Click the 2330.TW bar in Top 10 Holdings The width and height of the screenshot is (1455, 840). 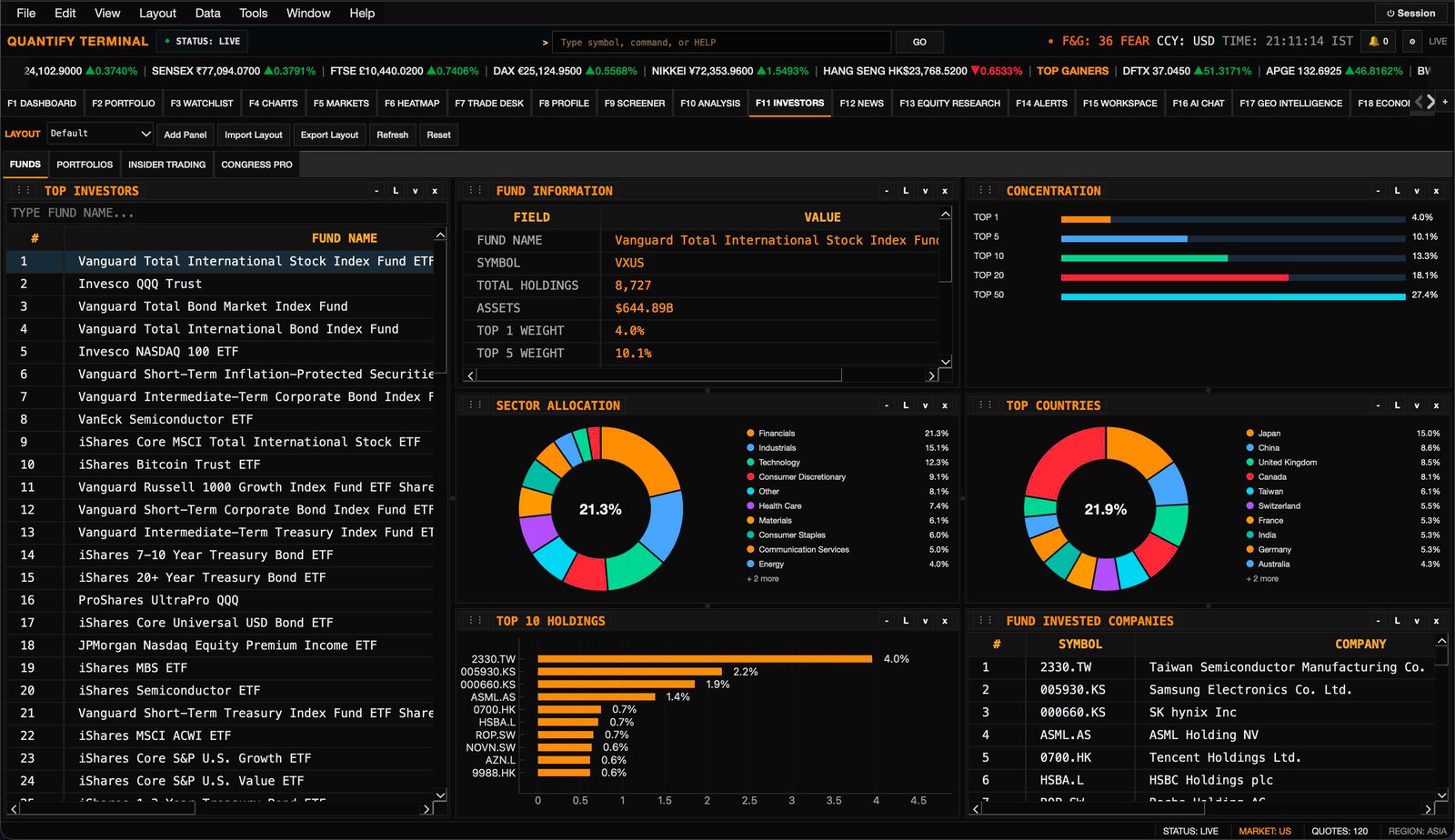[705, 659]
